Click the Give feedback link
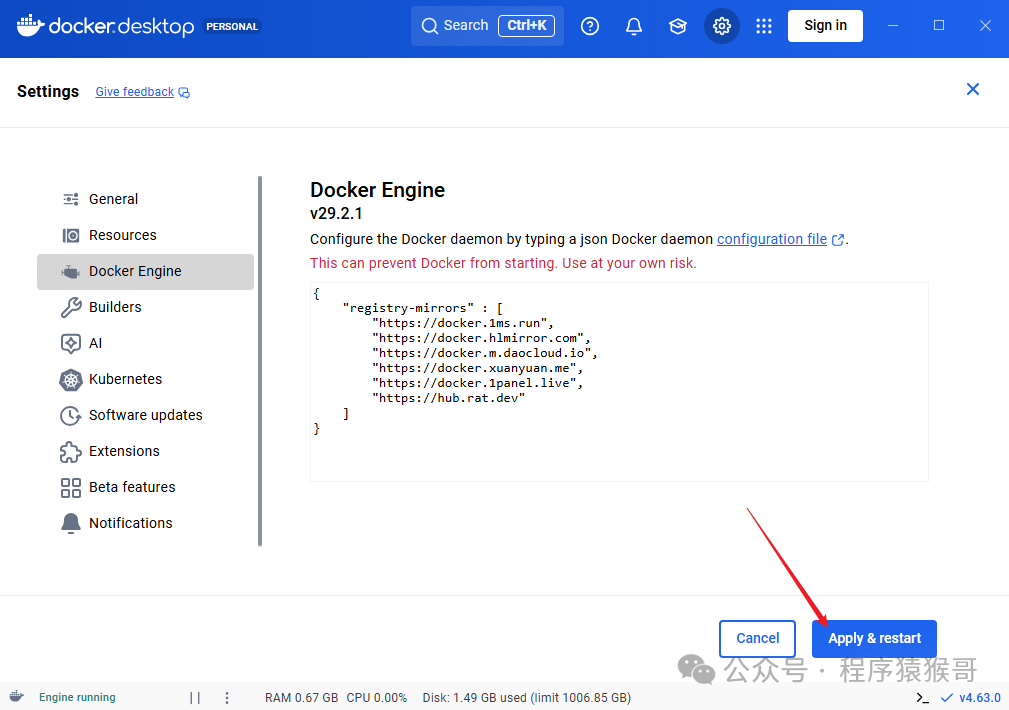The height and width of the screenshot is (710, 1009). [x=135, y=92]
